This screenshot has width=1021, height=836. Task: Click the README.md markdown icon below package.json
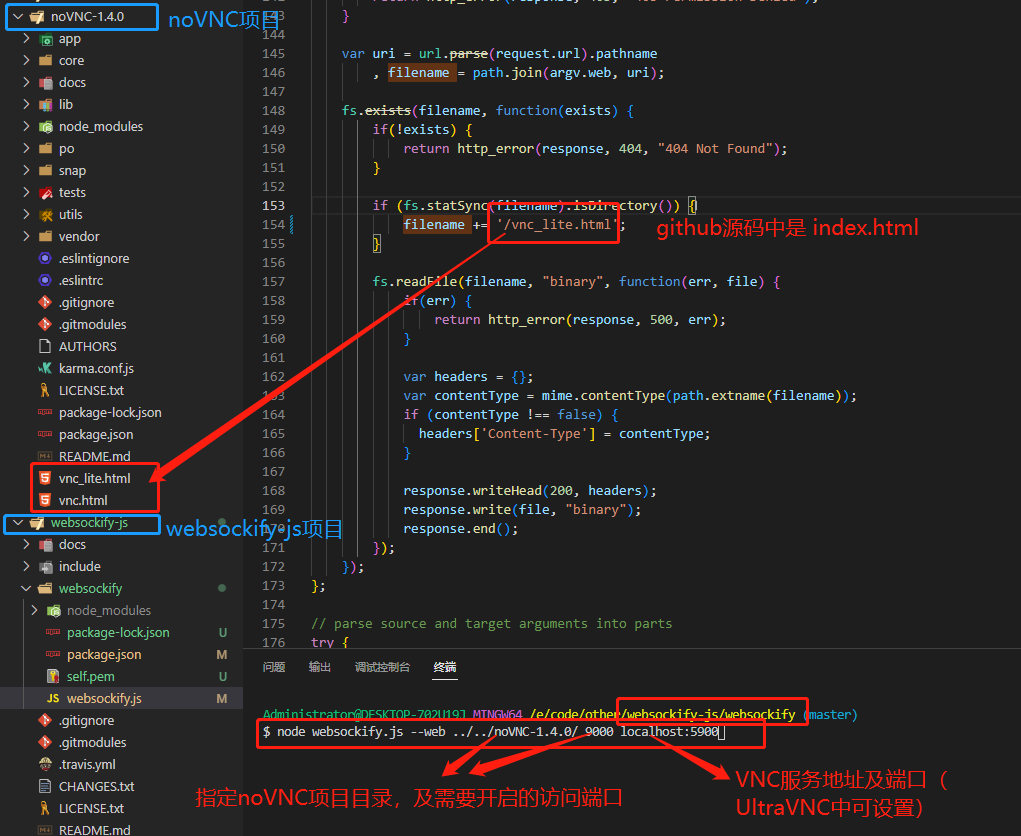[45, 456]
